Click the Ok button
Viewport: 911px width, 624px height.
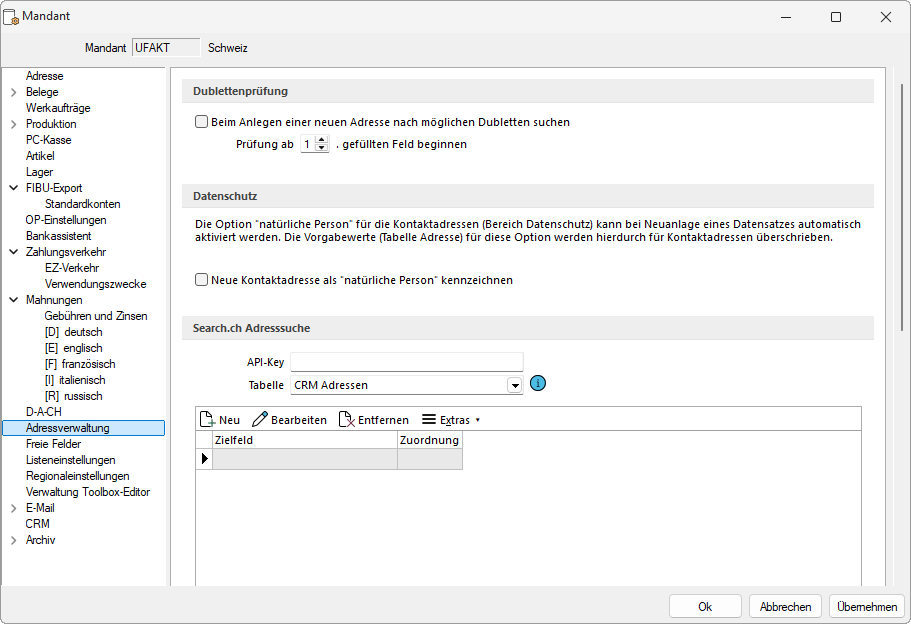pyautogui.click(x=705, y=606)
